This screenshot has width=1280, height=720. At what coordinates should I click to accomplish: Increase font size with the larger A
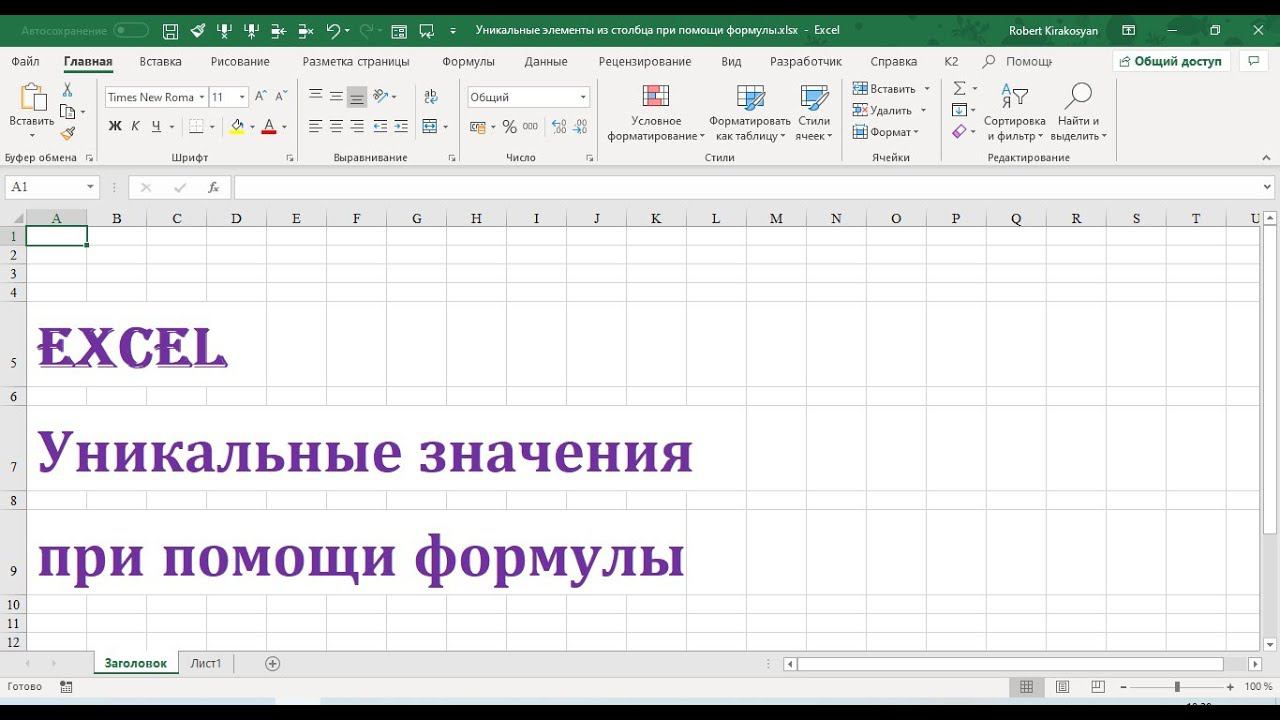coord(261,97)
